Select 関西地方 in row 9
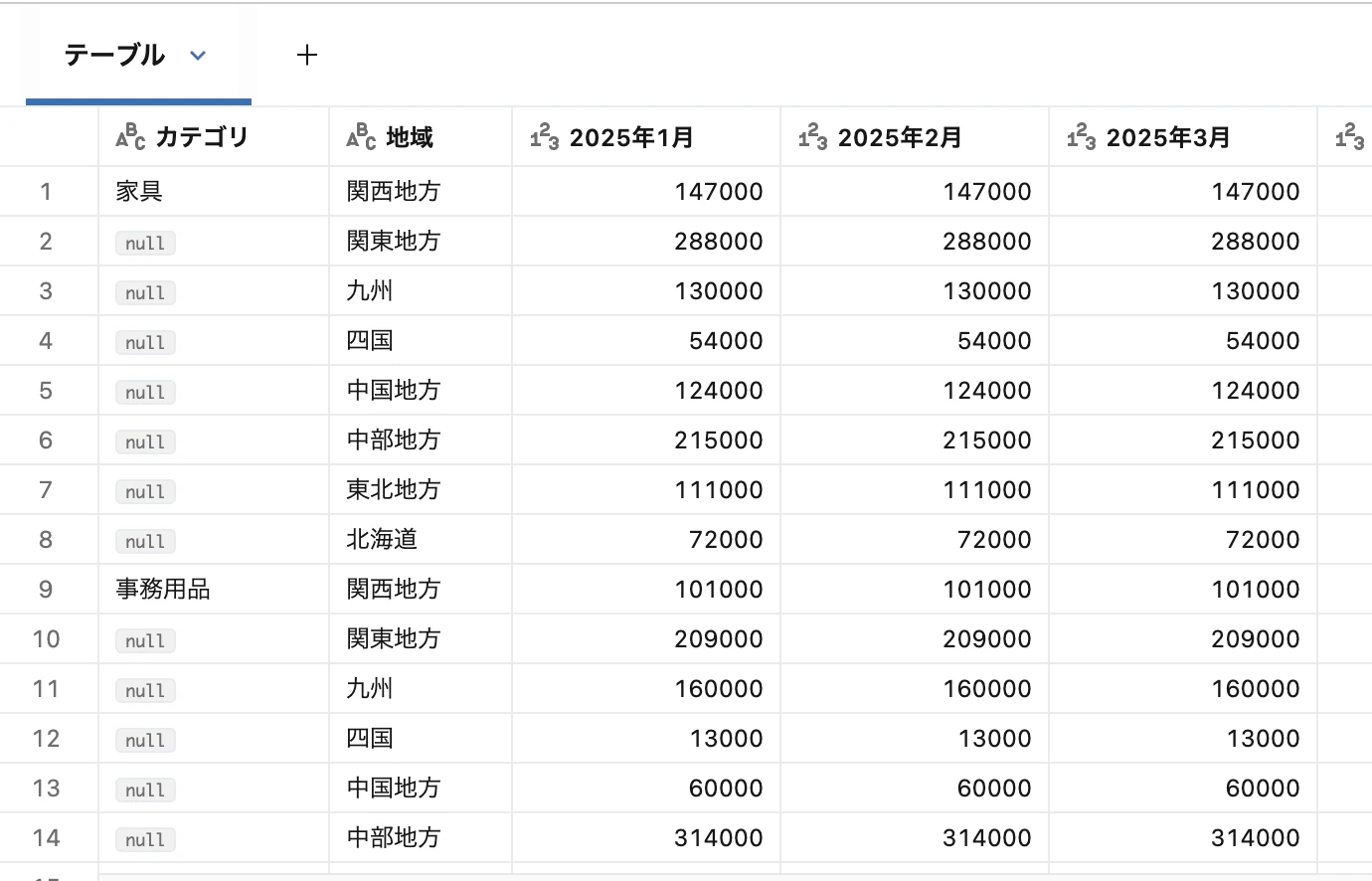1372x881 pixels. 421,589
